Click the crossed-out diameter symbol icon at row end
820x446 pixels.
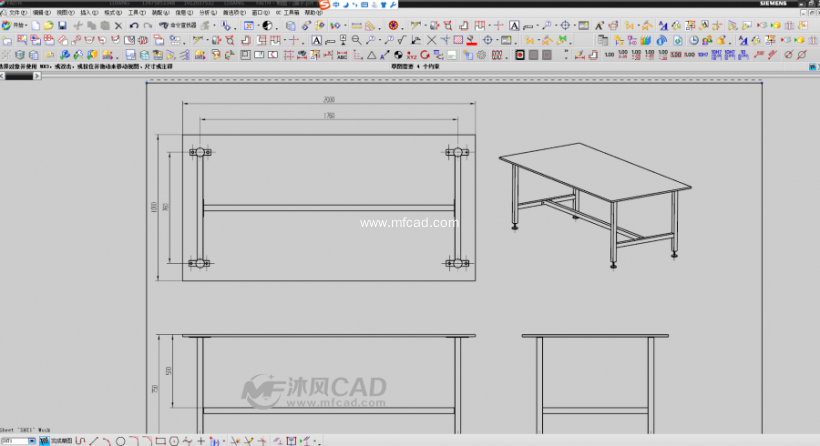click(802, 54)
